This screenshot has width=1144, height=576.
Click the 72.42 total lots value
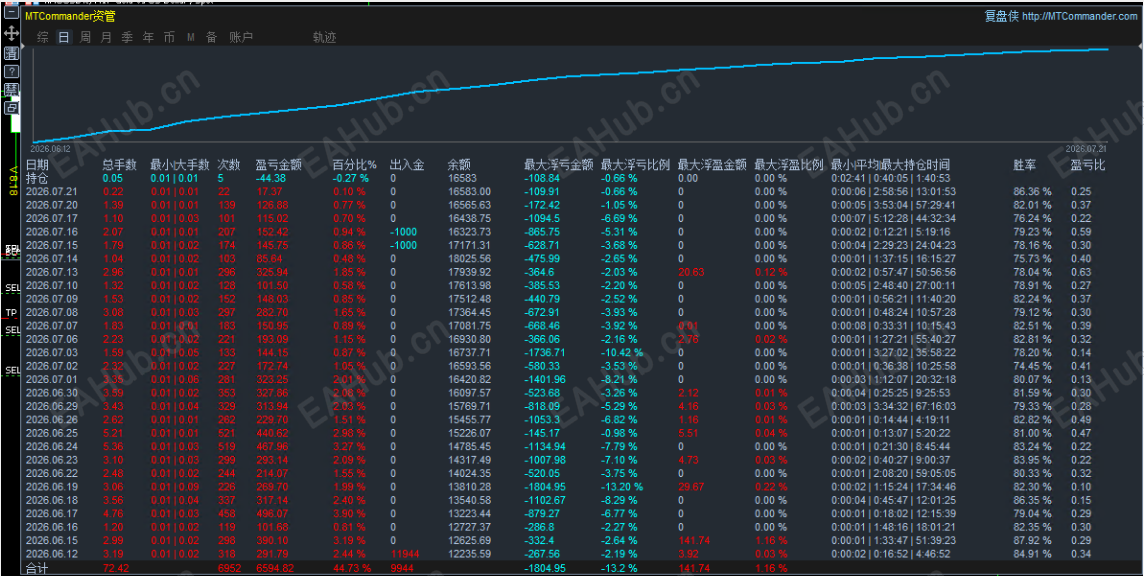tap(115, 568)
